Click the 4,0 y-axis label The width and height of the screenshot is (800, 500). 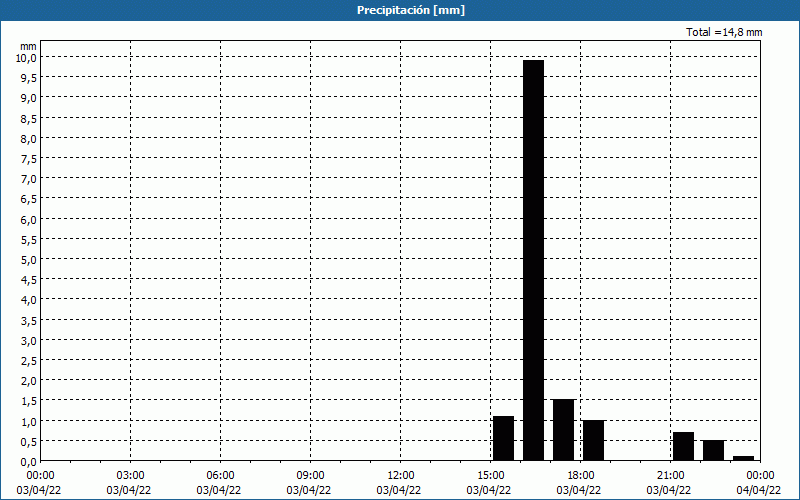point(29,300)
